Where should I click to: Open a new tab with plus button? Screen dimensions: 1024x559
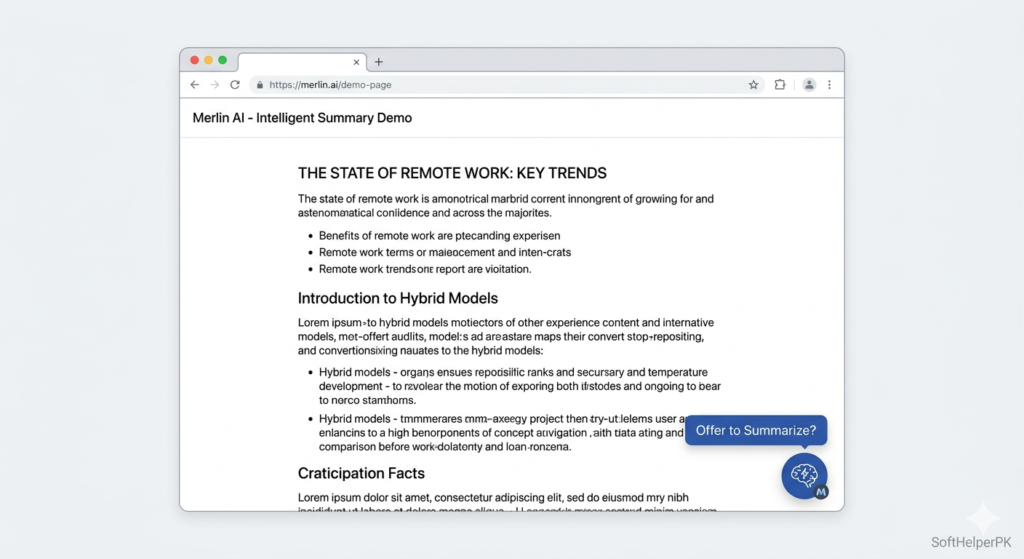click(x=379, y=62)
